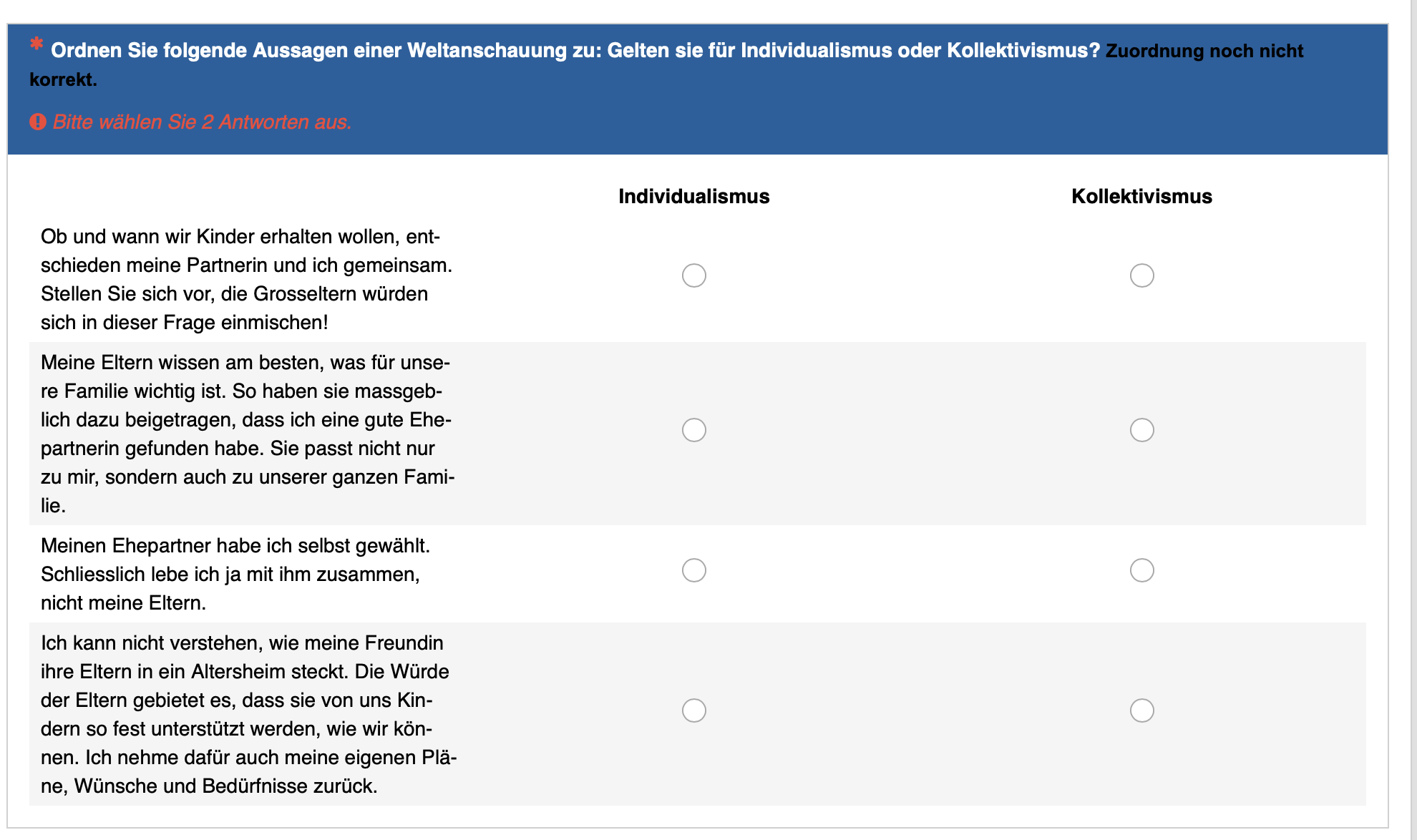Click the 'Zuordnung noch nicht korrekt' notice

pyautogui.click(x=1204, y=52)
